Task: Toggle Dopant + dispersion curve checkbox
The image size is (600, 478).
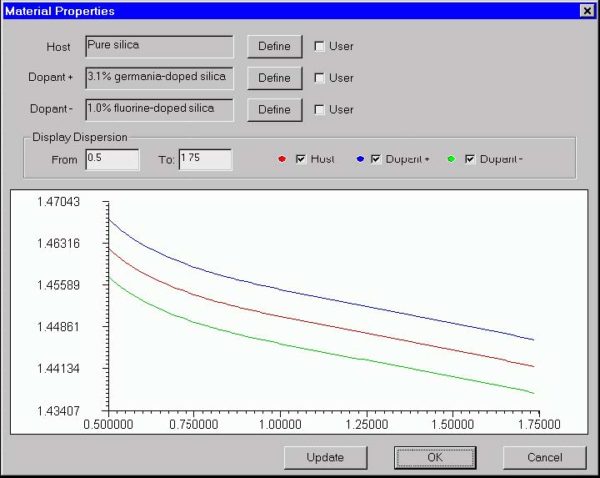Action: [x=376, y=159]
